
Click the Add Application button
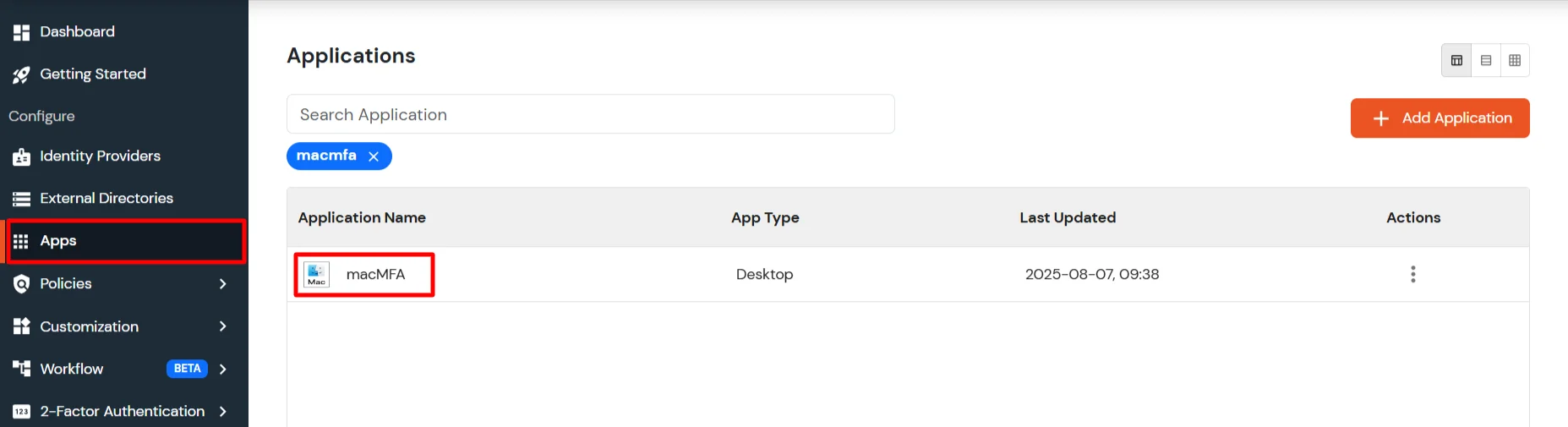pos(1440,118)
